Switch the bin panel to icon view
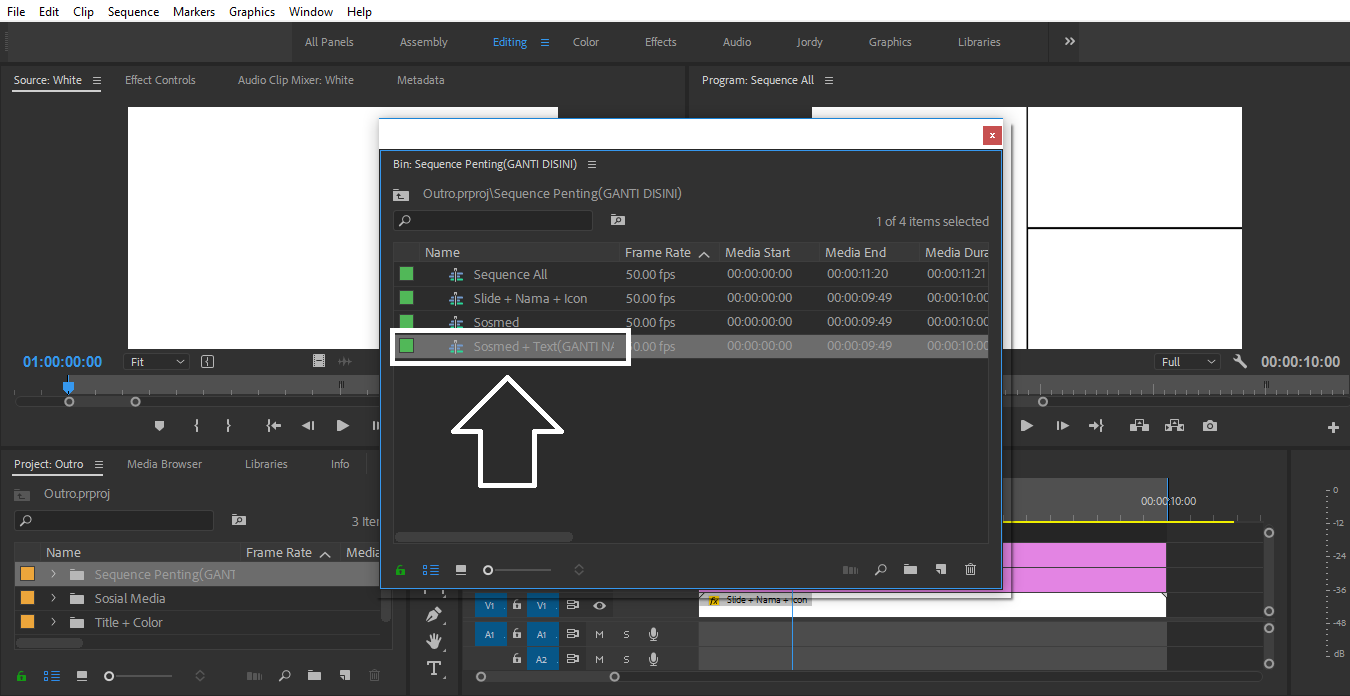The height and width of the screenshot is (696, 1350). click(x=461, y=569)
